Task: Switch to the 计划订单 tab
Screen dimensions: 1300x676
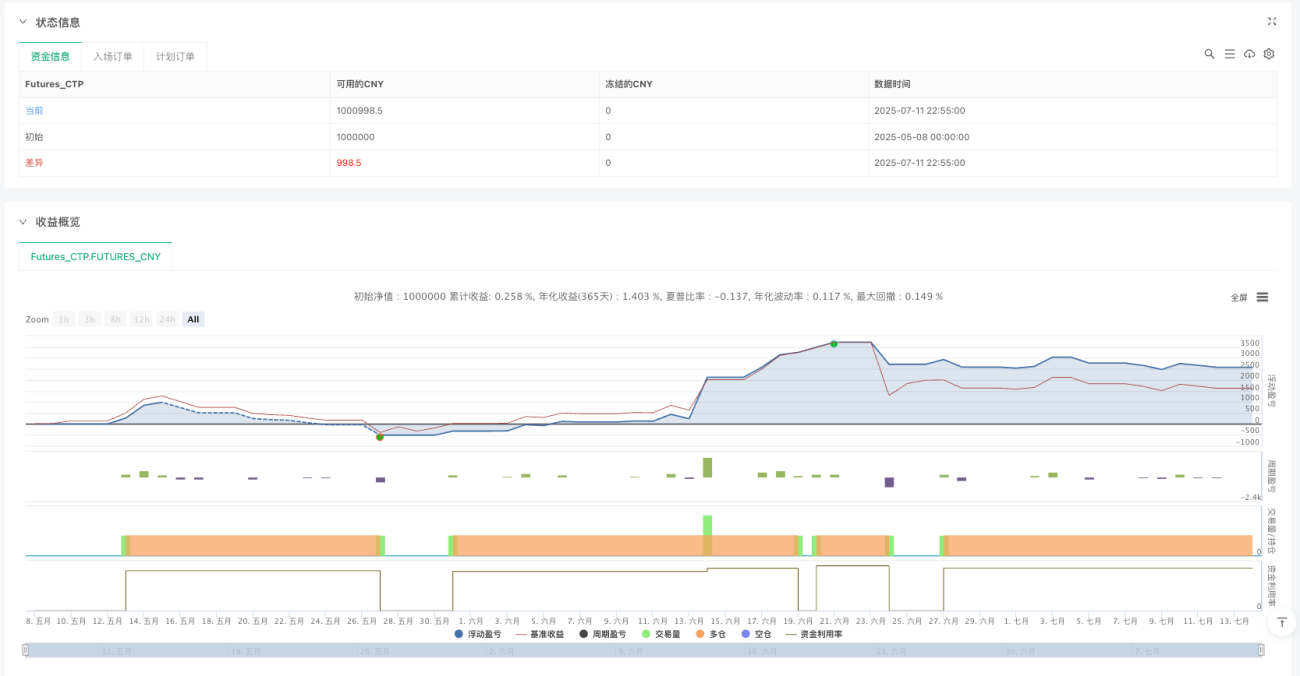Action: coord(175,57)
